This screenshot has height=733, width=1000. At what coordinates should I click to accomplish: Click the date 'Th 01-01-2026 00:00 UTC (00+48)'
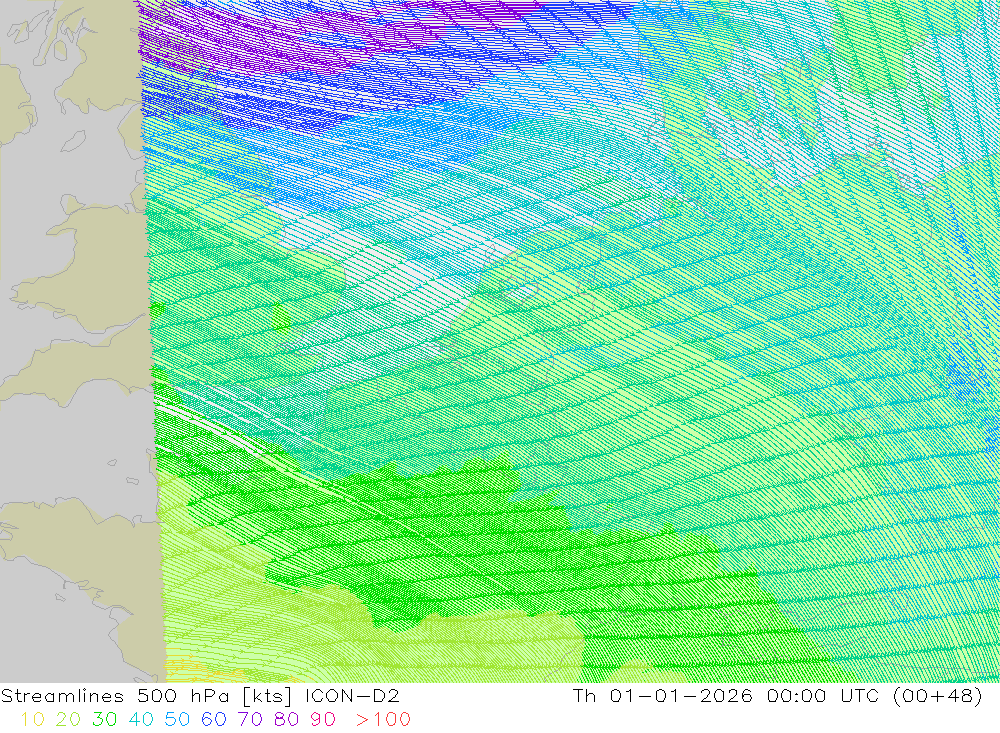[777, 696]
